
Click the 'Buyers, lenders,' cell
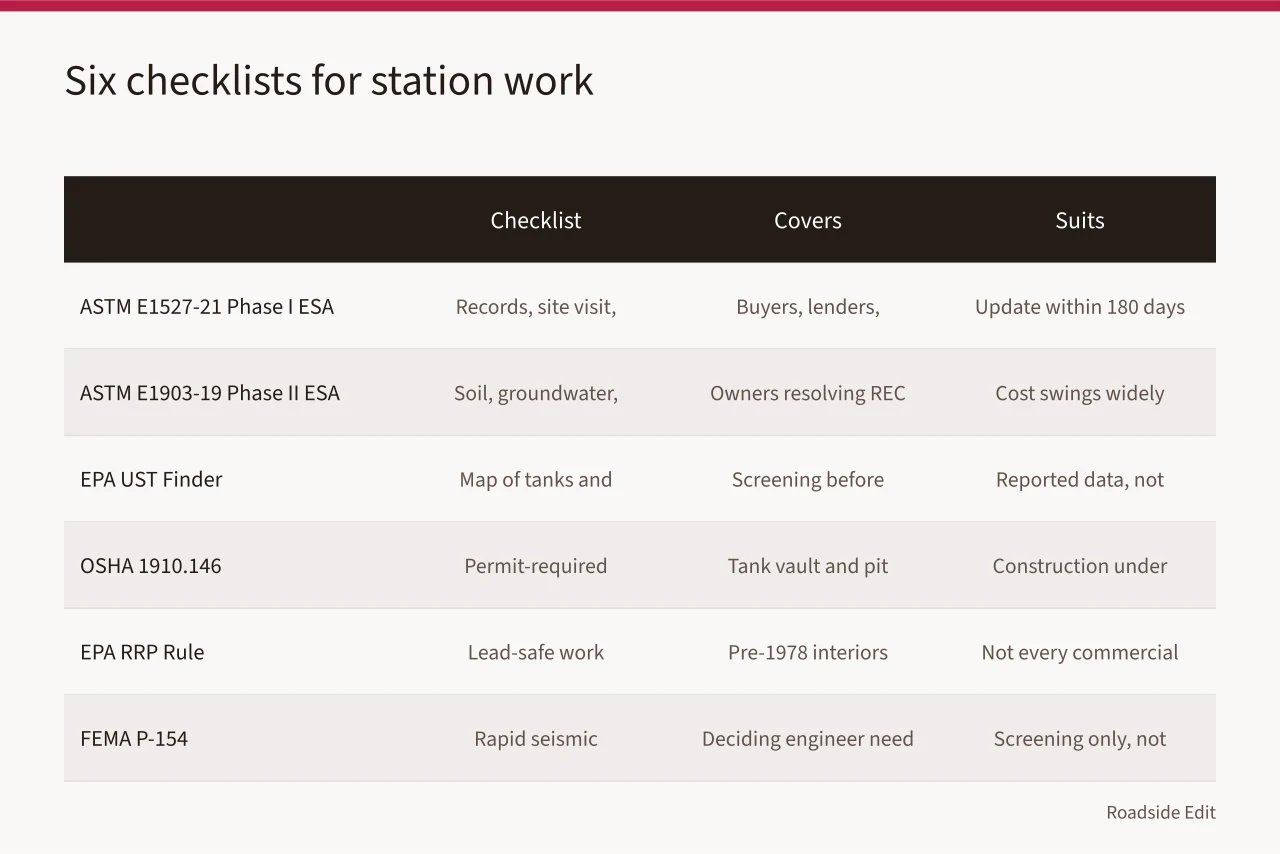click(808, 307)
